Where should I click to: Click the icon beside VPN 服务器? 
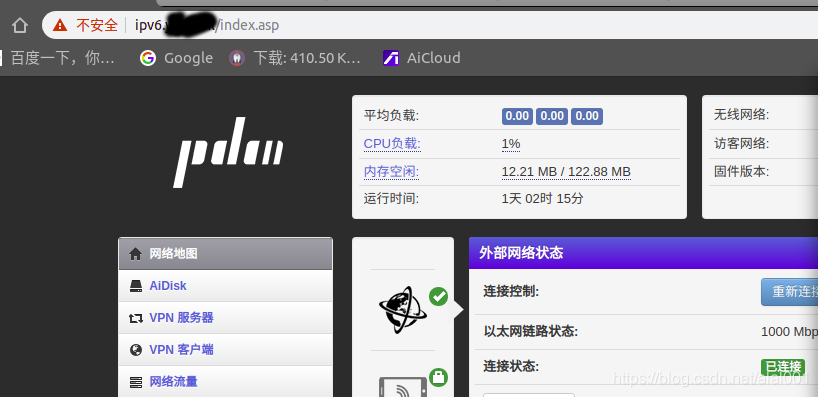pyautogui.click(x=136, y=318)
